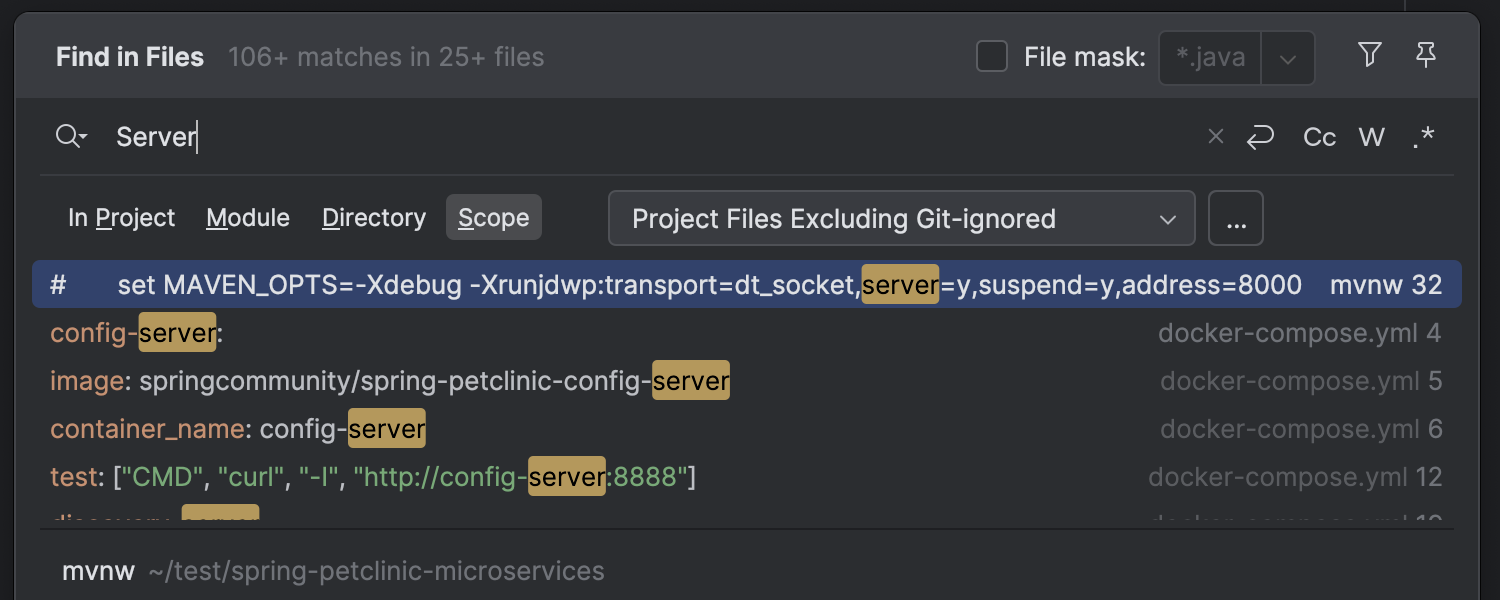Viewport: 1500px width, 600px height.
Task: Switch to the In Project tab
Action: click(x=121, y=217)
